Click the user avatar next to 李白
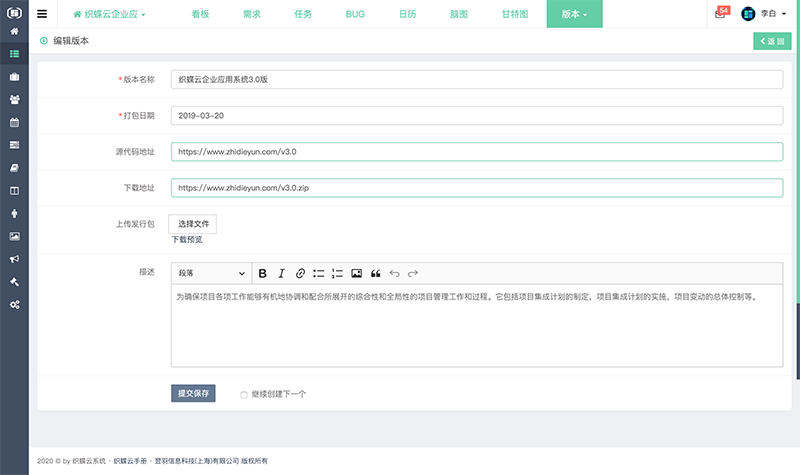This screenshot has width=800, height=475. [x=748, y=14]
